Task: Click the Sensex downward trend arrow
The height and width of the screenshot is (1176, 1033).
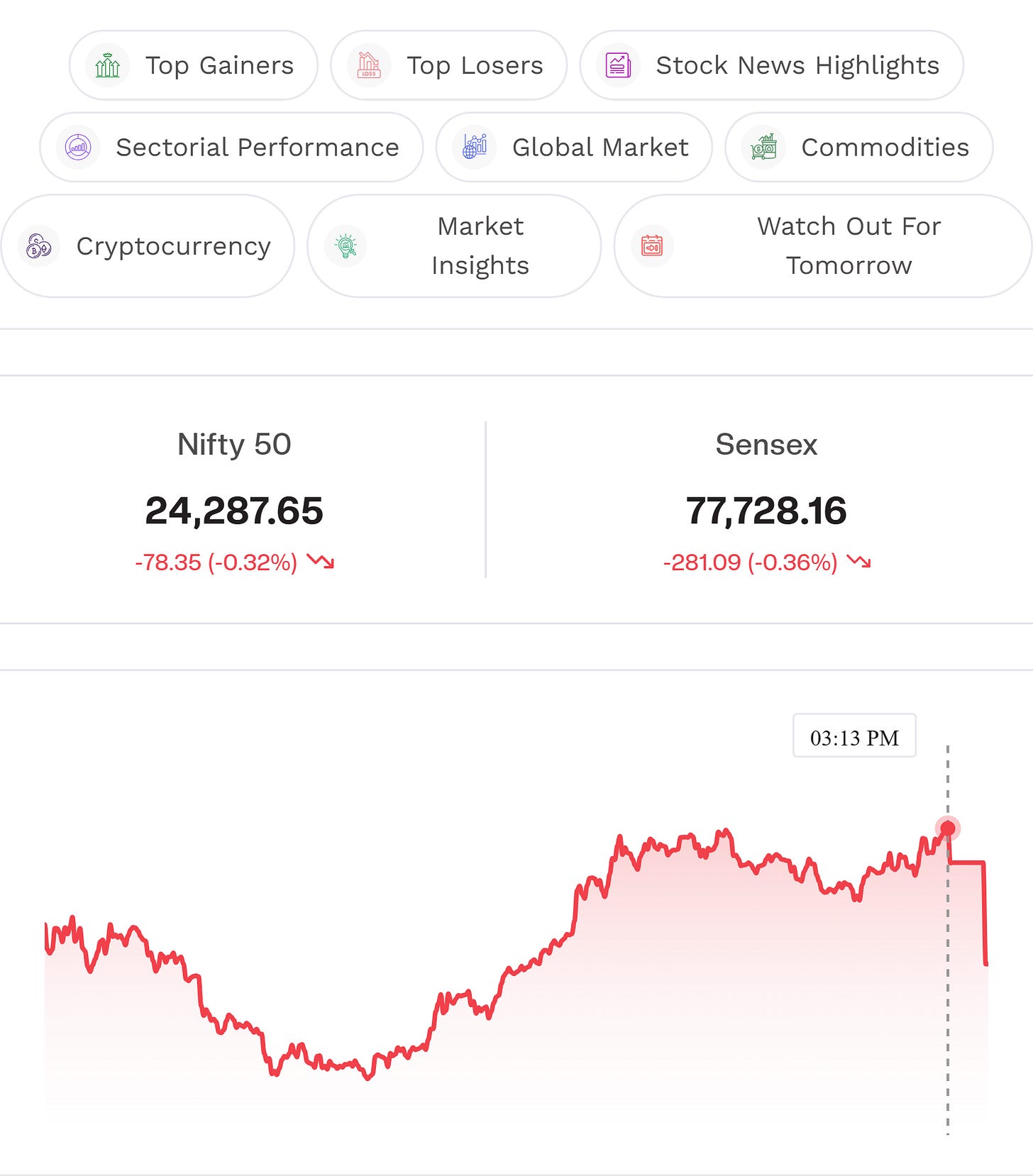Action: [858, 562]
